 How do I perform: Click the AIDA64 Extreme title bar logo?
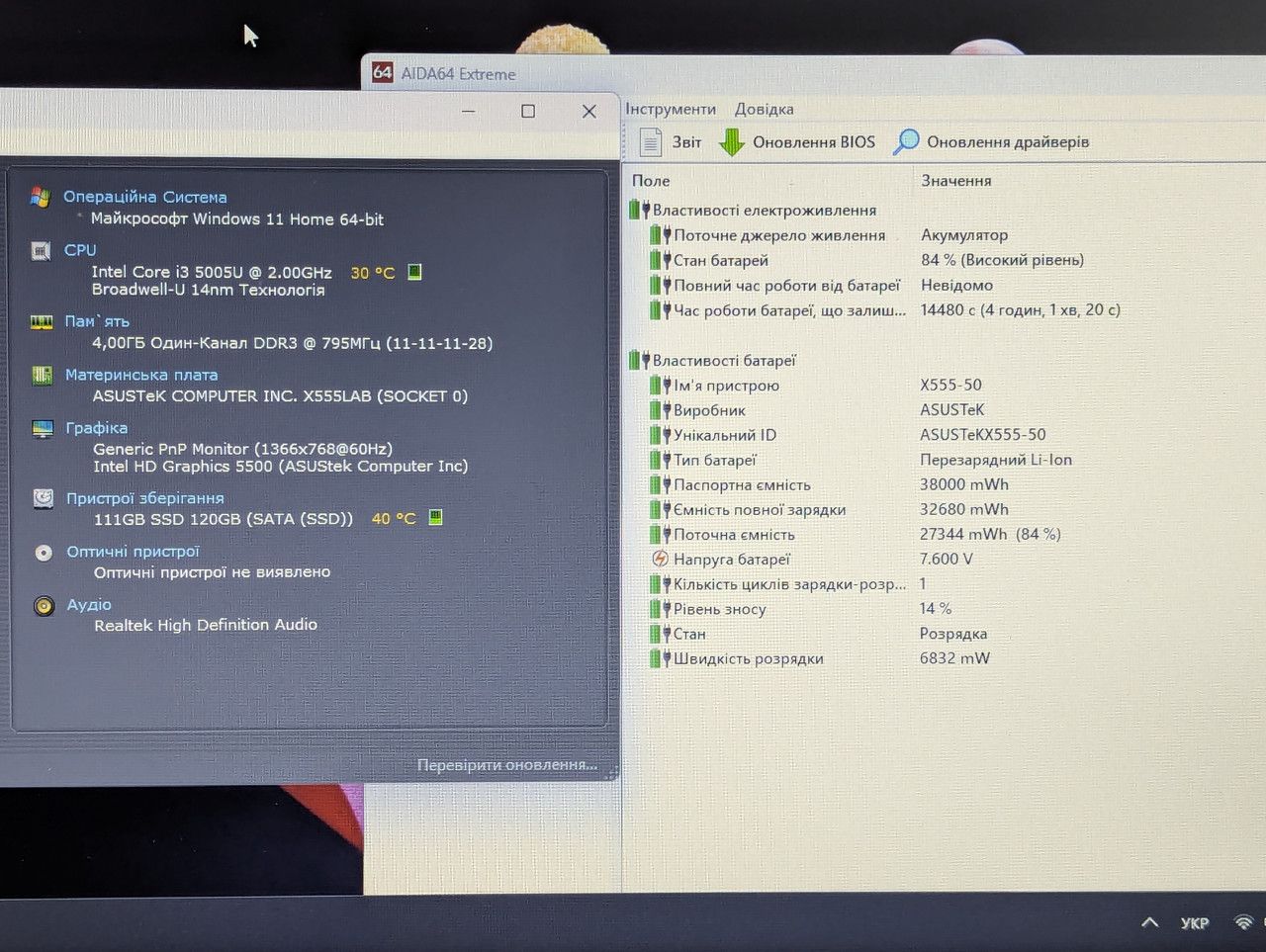(383, 72)
